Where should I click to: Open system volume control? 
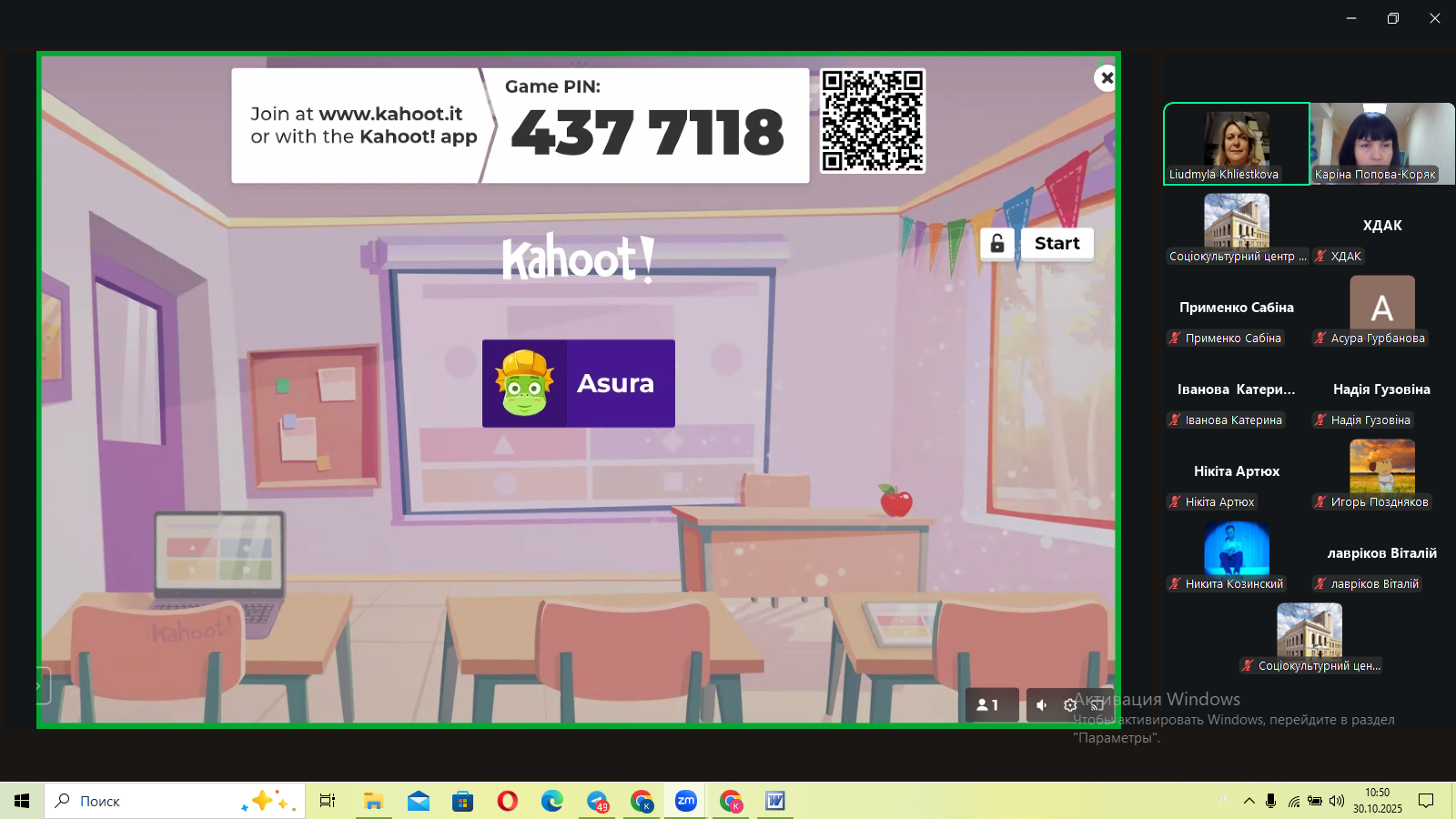[1336, 801]
